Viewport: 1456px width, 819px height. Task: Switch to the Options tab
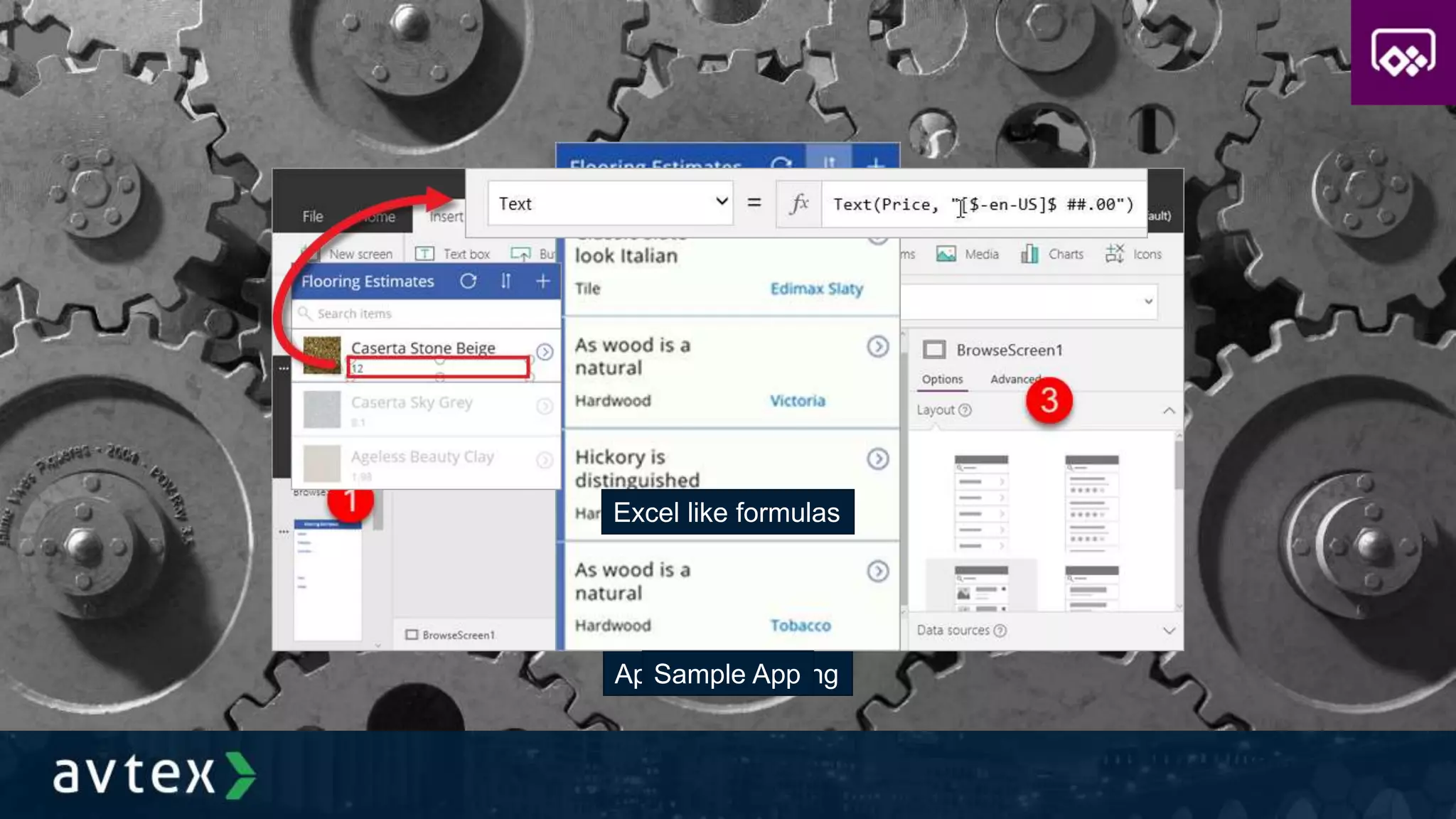[x=943, y=380]
